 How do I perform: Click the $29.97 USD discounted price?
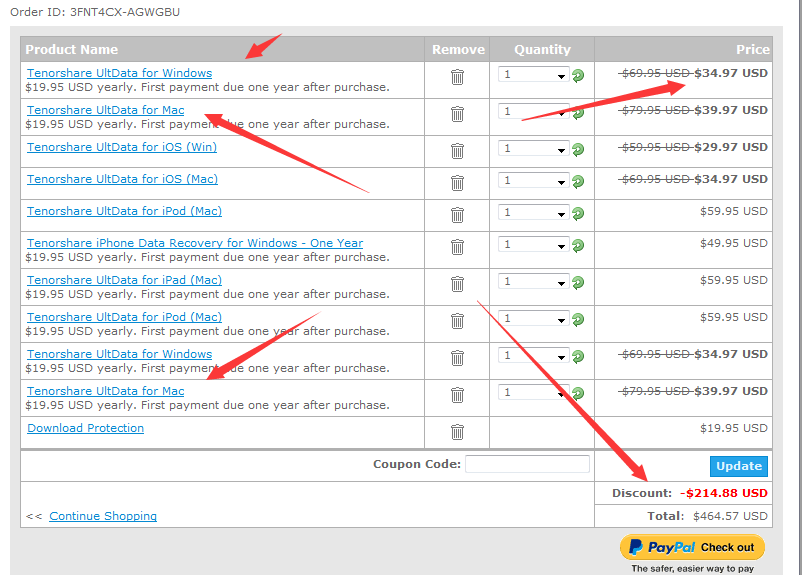coord(731,147)
